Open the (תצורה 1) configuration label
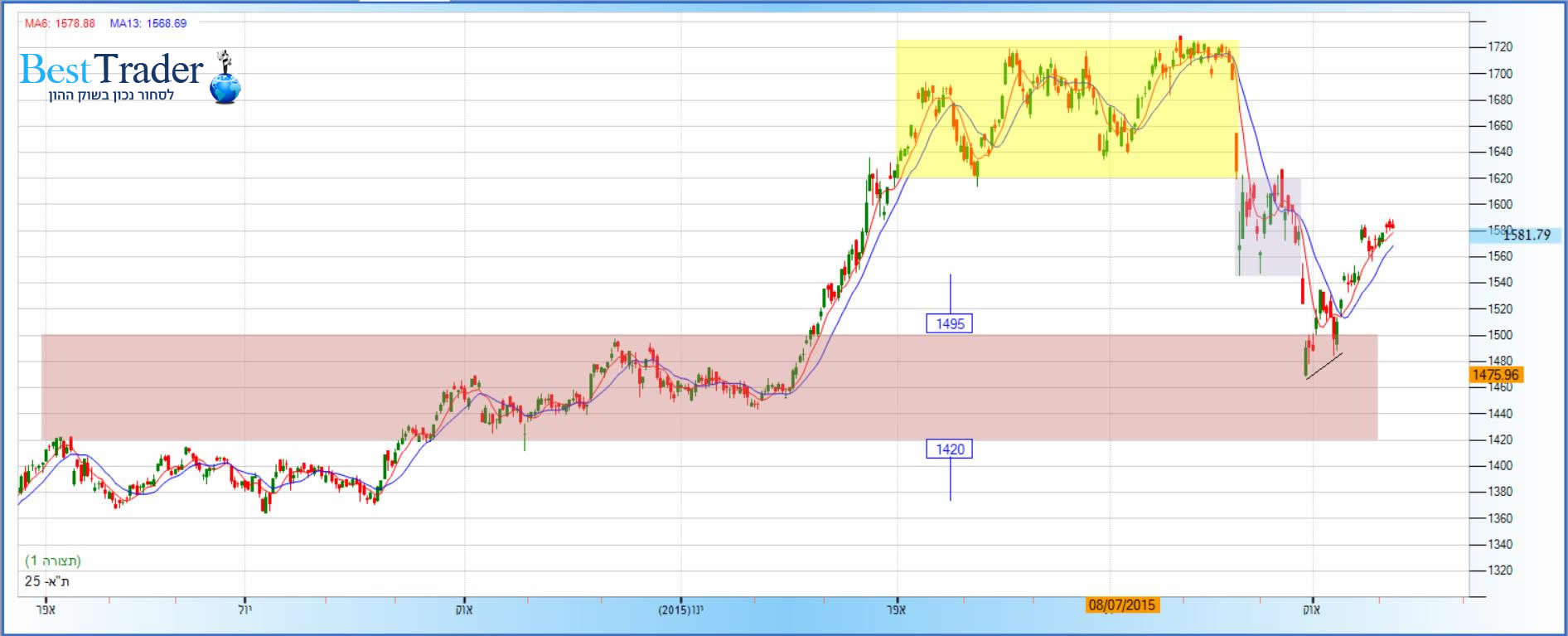 (x=53, y=561)
